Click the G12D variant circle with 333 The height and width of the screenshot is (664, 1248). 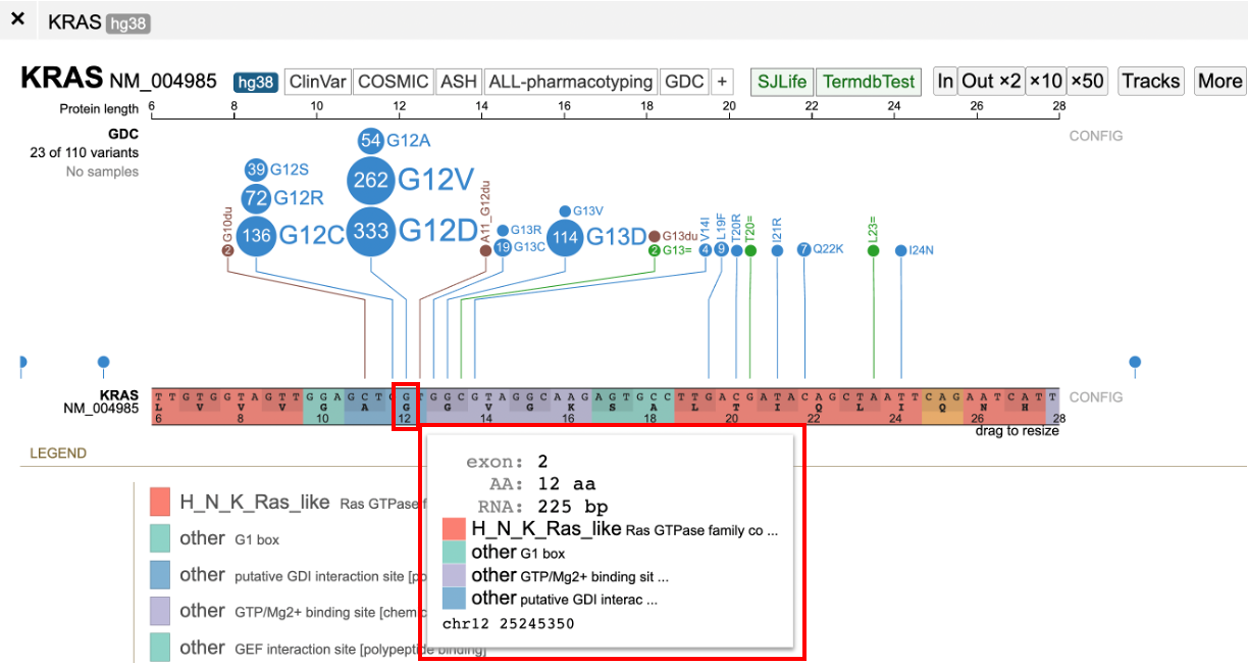pyautogui.click(x=371, y=232)
